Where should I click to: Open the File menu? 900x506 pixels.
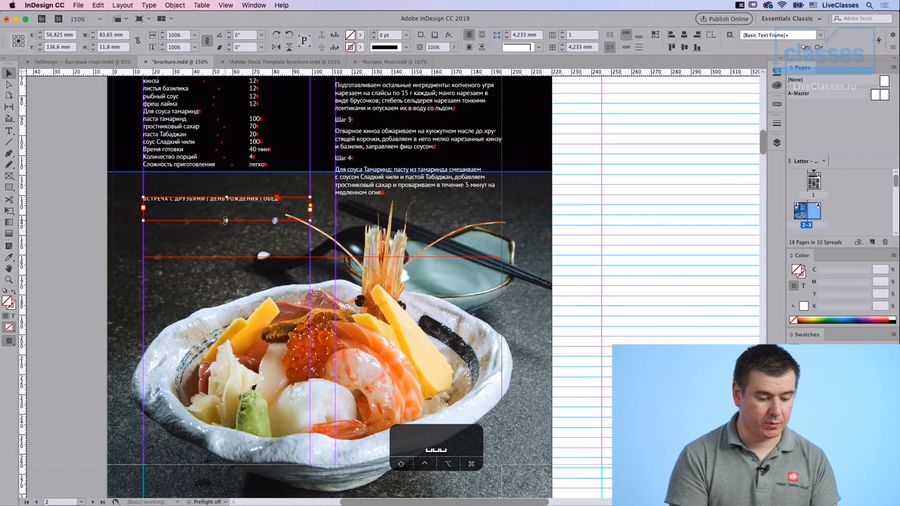(x=78, y=5)
